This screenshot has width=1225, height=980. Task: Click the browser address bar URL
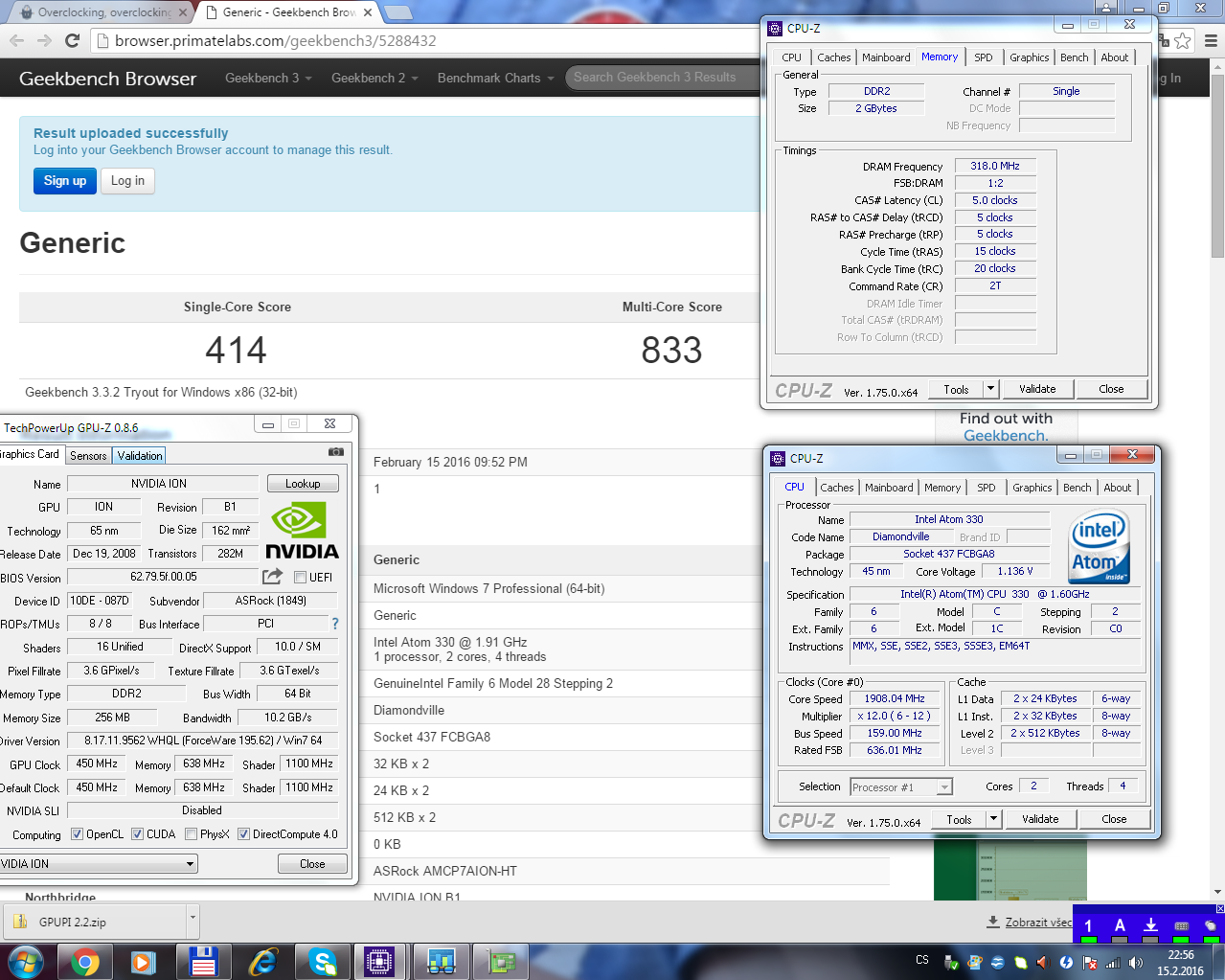point(276,40)
